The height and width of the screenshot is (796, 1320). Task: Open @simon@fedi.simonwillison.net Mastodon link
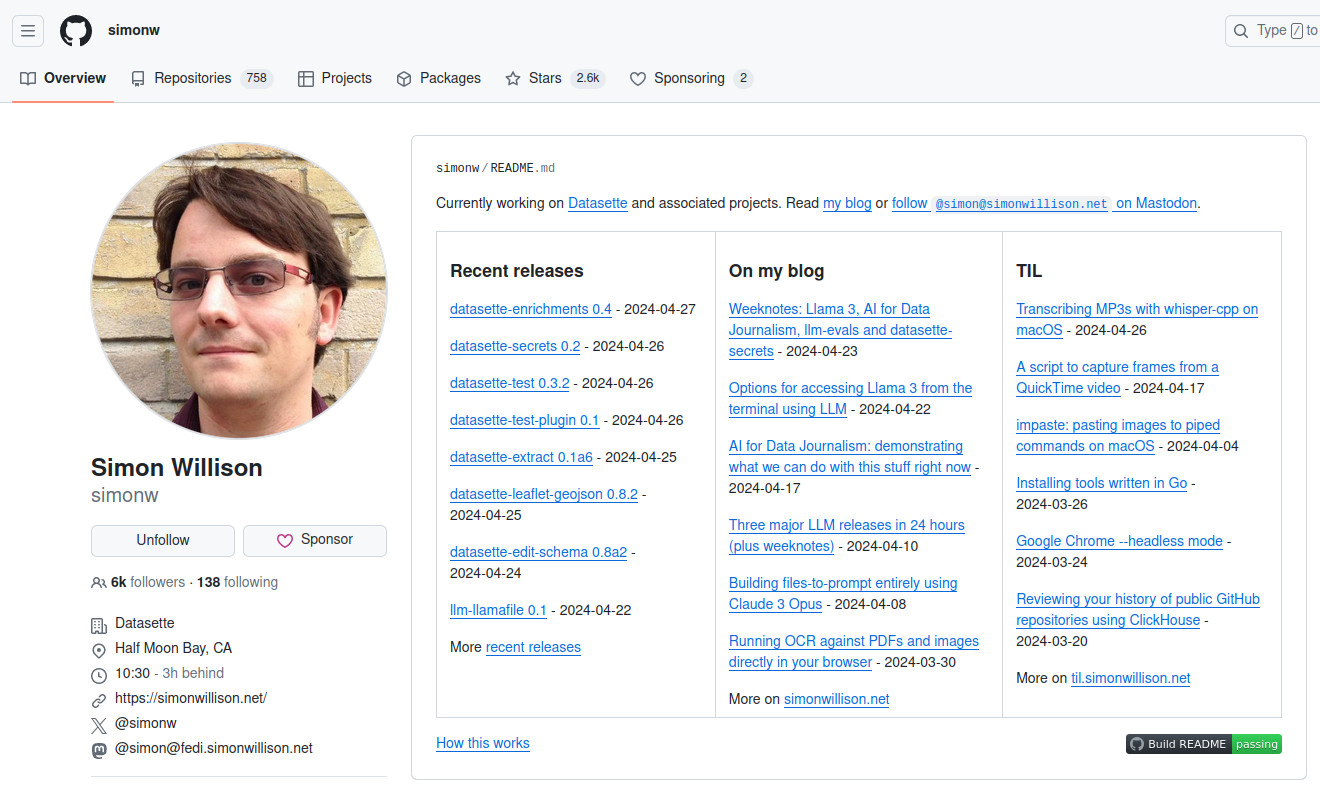coord(214,748)
